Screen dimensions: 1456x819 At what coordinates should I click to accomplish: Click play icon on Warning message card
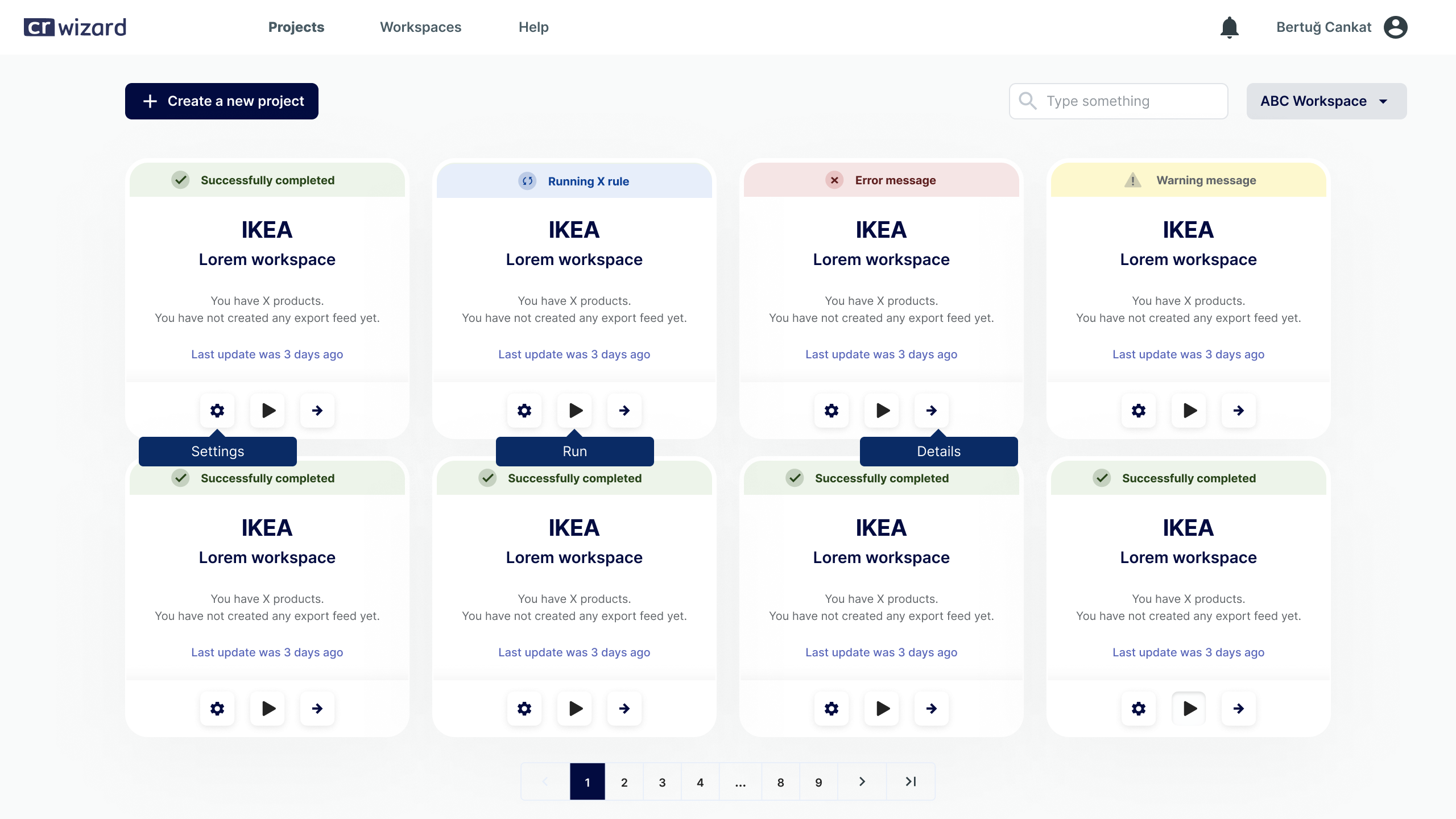[x=1189, y=410]
